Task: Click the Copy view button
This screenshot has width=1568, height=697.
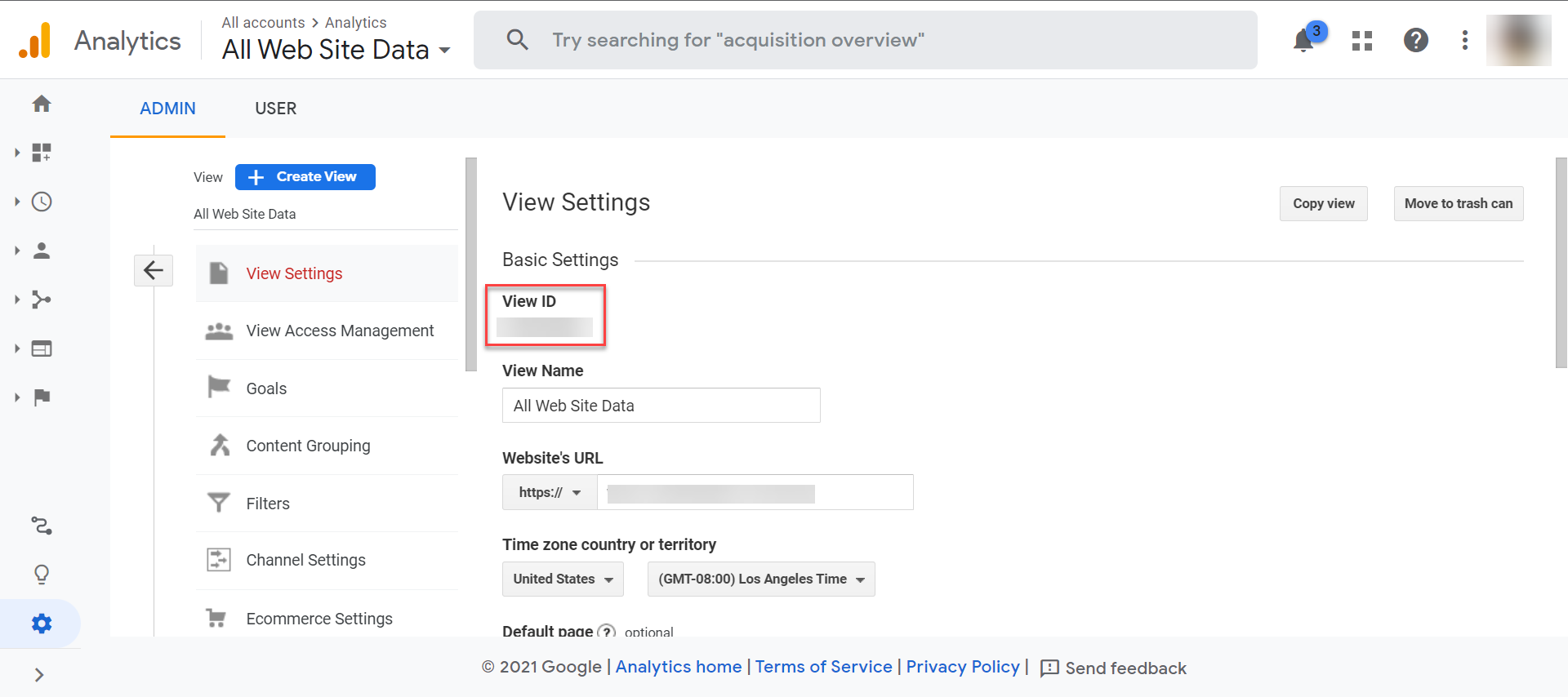Action: 1324,203
